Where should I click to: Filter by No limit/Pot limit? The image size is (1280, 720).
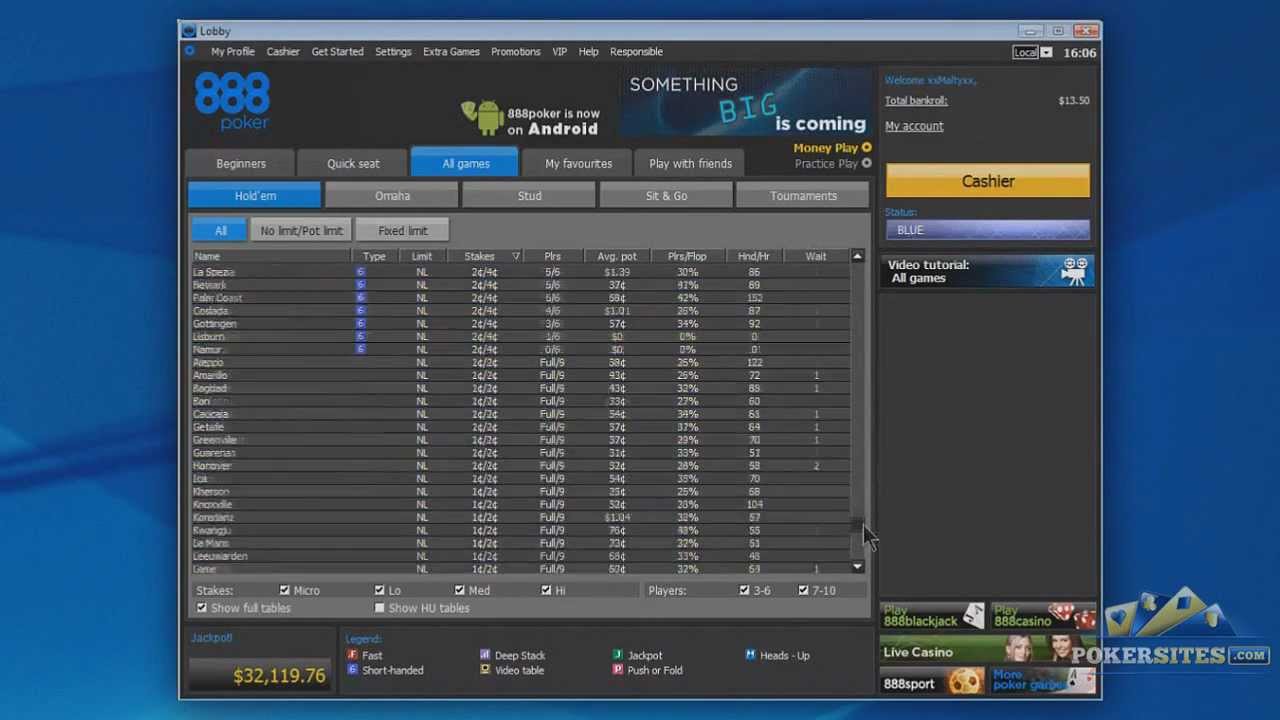301,231
